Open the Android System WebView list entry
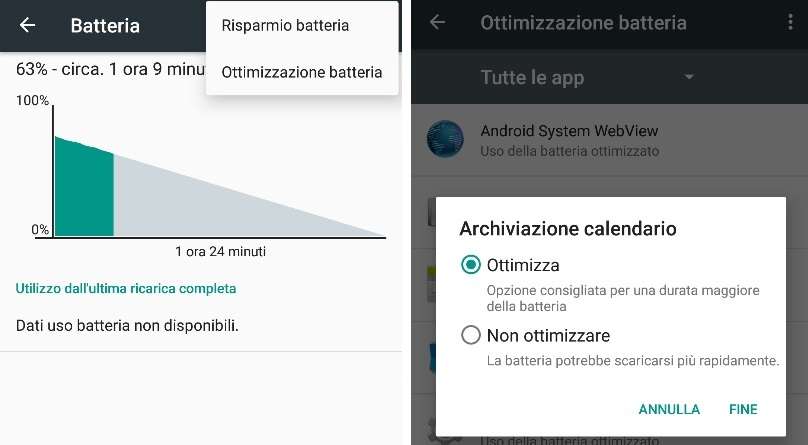Screen dimensions: 808x445 (x=610, y=140)
